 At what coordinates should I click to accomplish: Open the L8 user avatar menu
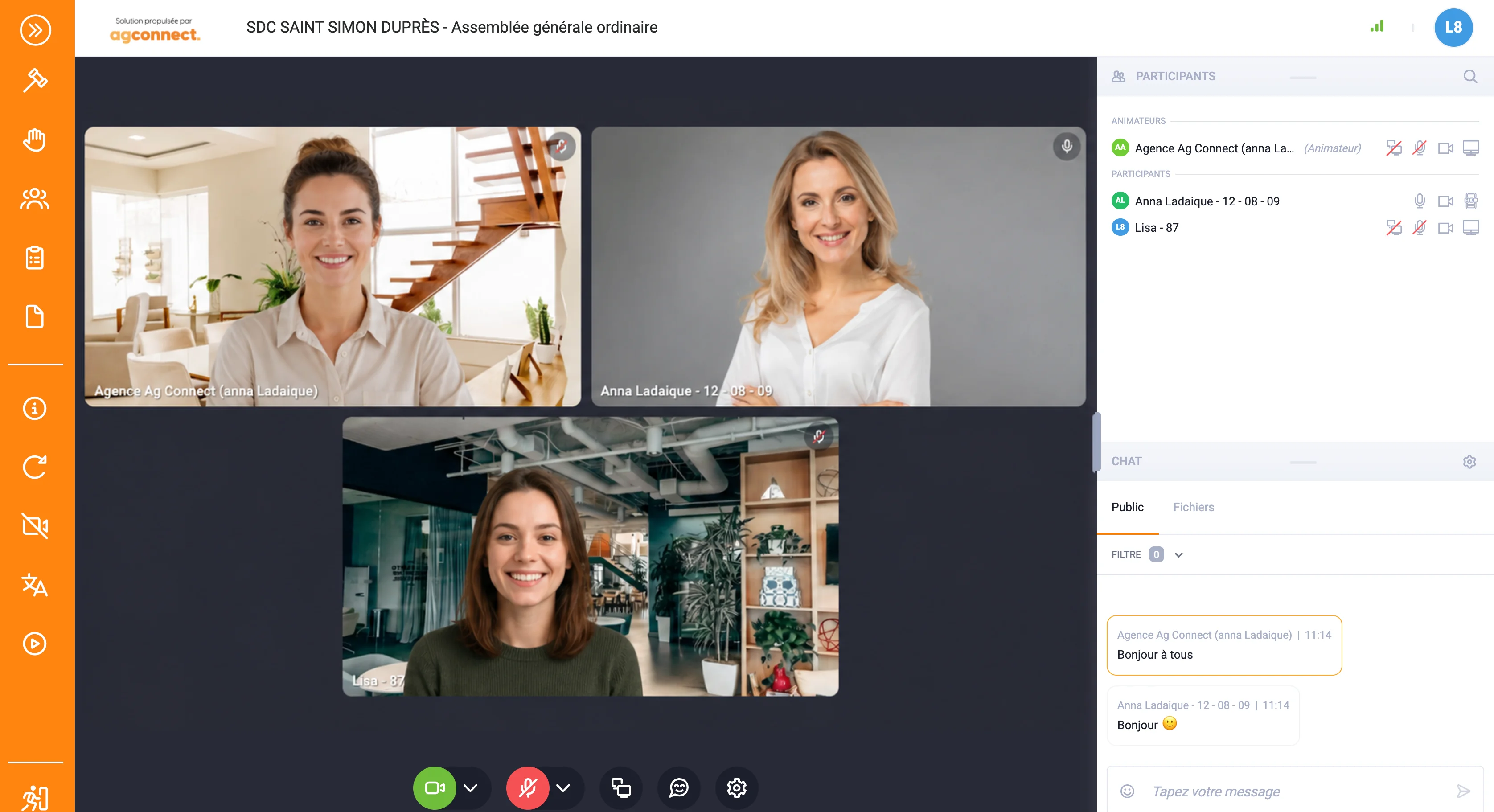pos(1453,27)
